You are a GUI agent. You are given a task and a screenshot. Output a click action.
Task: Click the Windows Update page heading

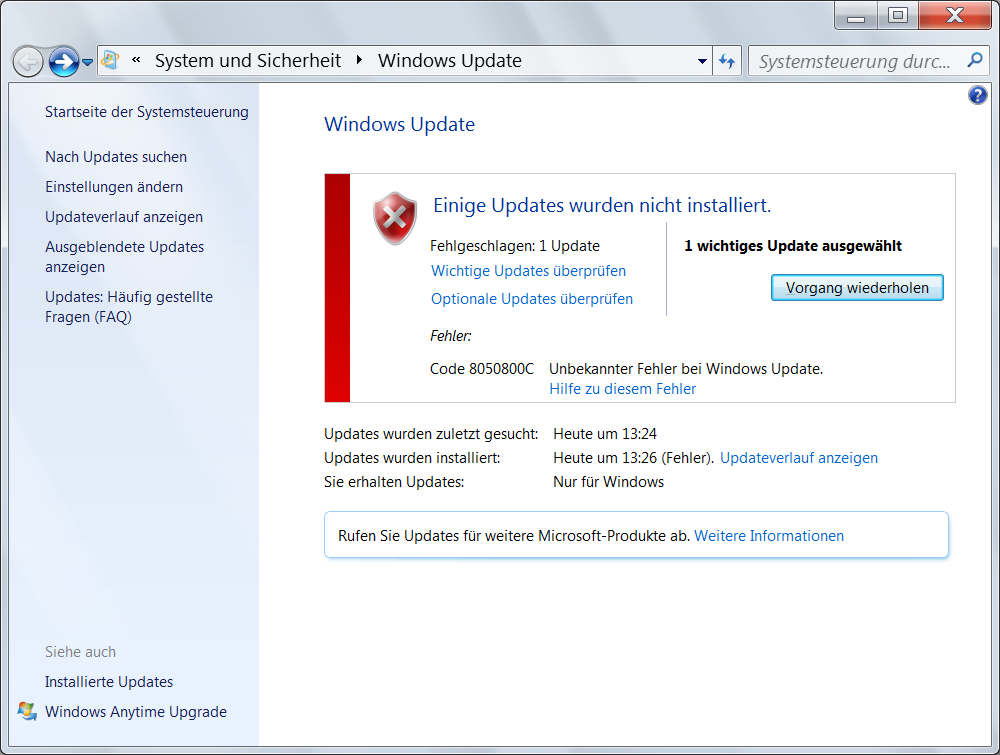[x=399, y=124]
